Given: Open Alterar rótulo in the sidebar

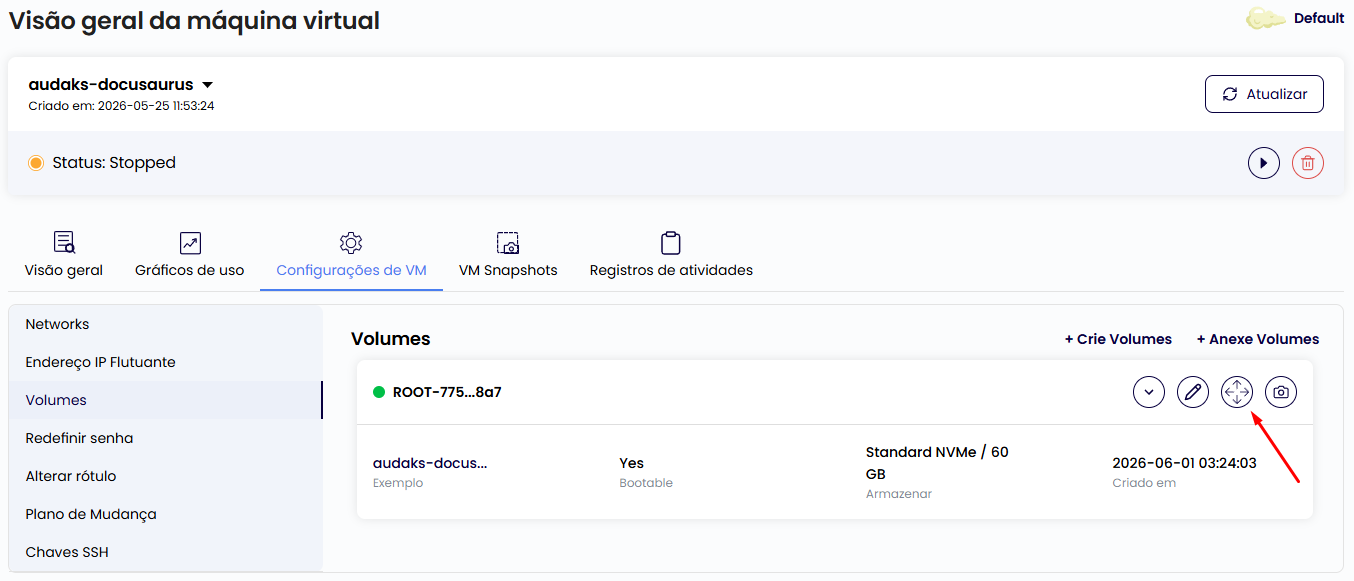Looking at the screenshot, I should (x=165, y=476).
